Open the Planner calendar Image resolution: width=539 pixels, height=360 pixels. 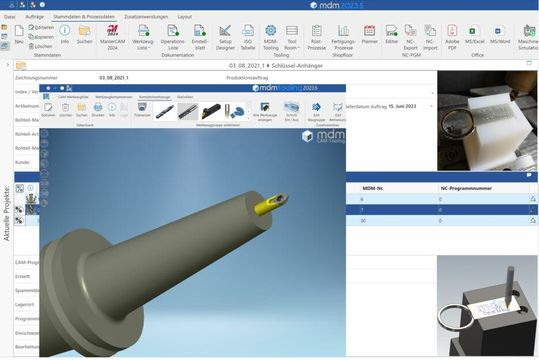tap(370, 34)
